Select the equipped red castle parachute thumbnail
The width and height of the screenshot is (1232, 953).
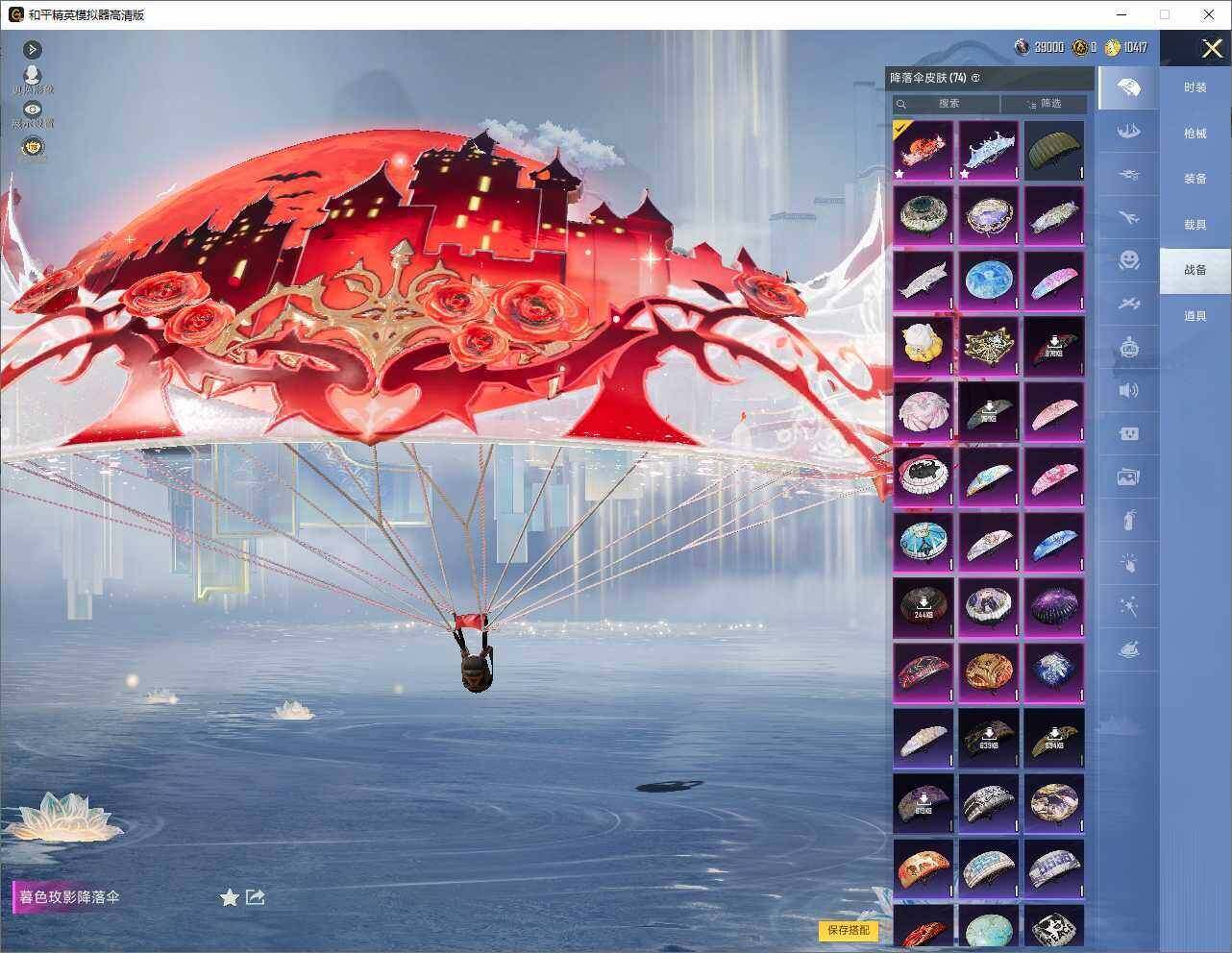point(924,150)
